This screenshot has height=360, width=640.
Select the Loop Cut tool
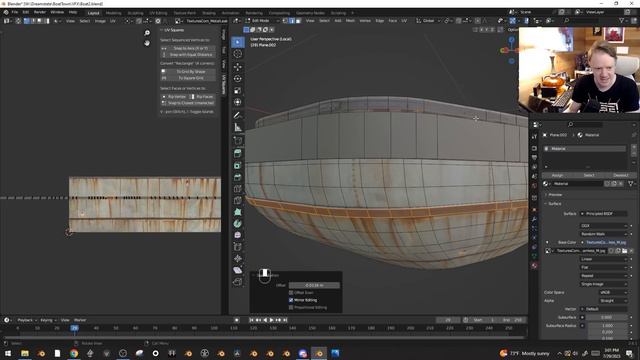point(238,189)
